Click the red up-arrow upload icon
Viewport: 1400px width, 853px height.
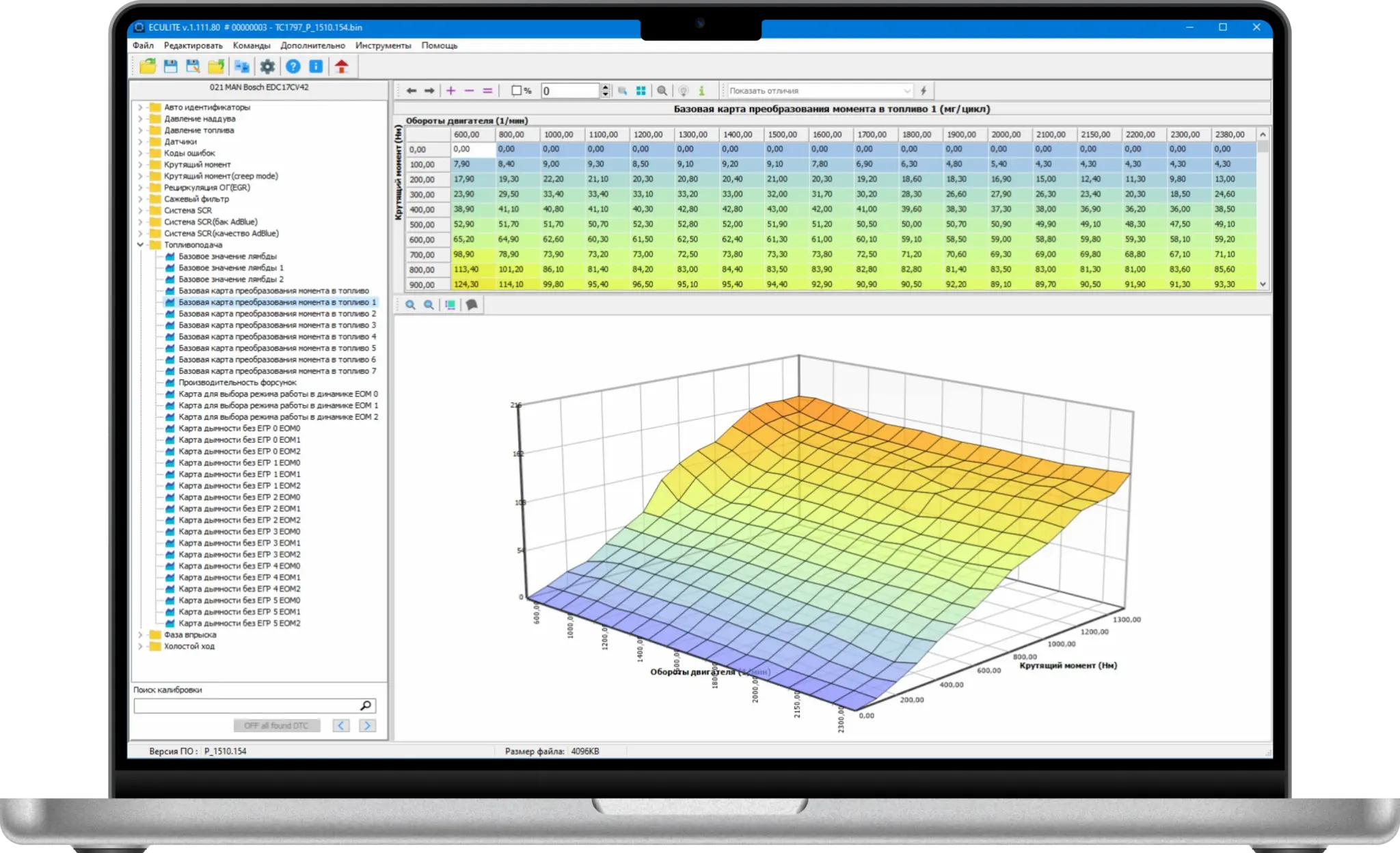click(x=342, y=66)
